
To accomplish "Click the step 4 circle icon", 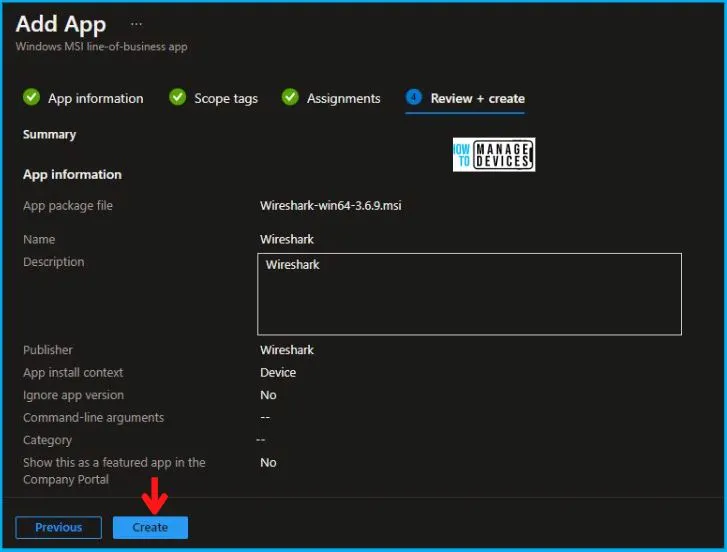I will pyautogui.click(x=414, y=98).
